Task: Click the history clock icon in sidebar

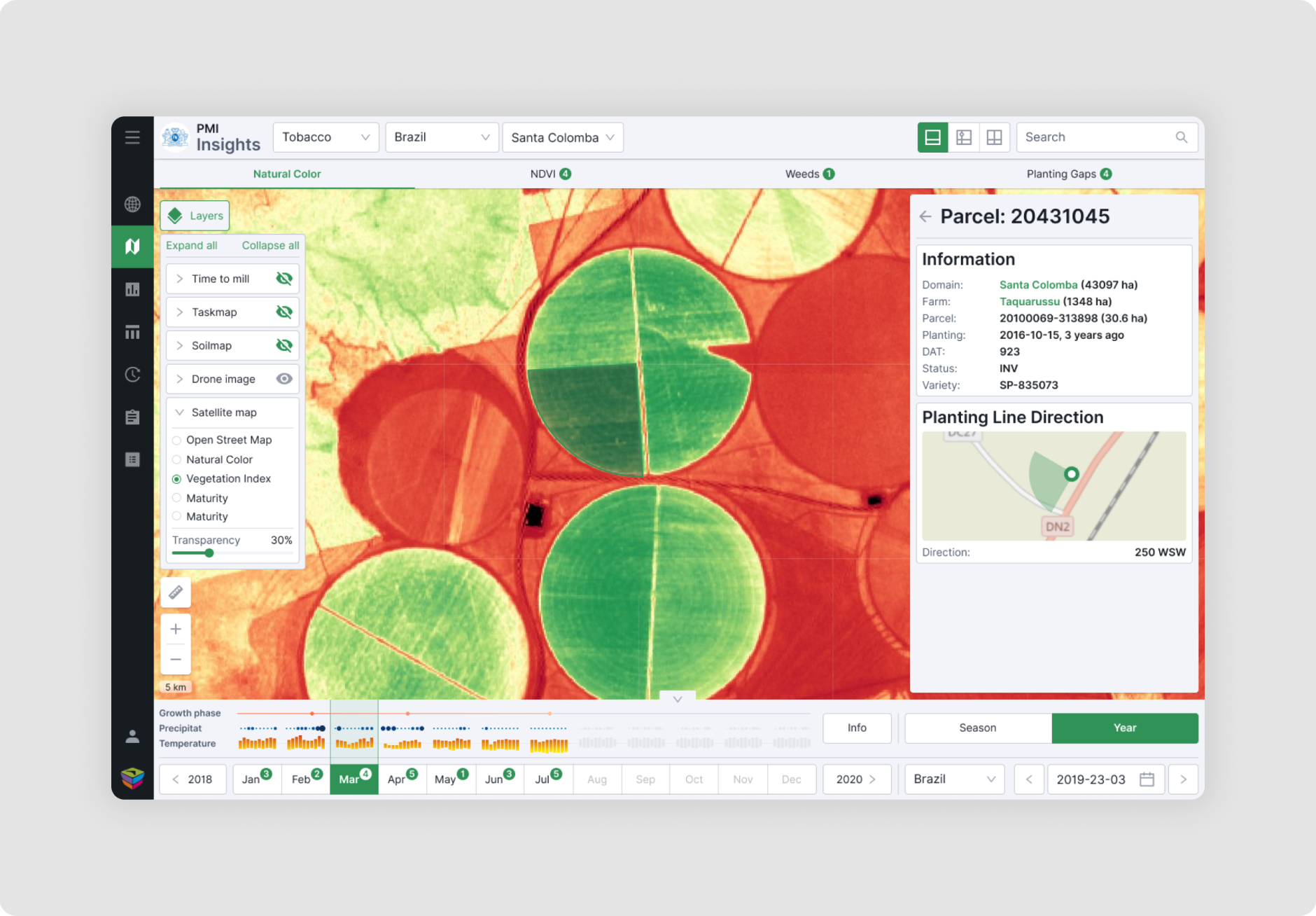Action: [132, 375]
